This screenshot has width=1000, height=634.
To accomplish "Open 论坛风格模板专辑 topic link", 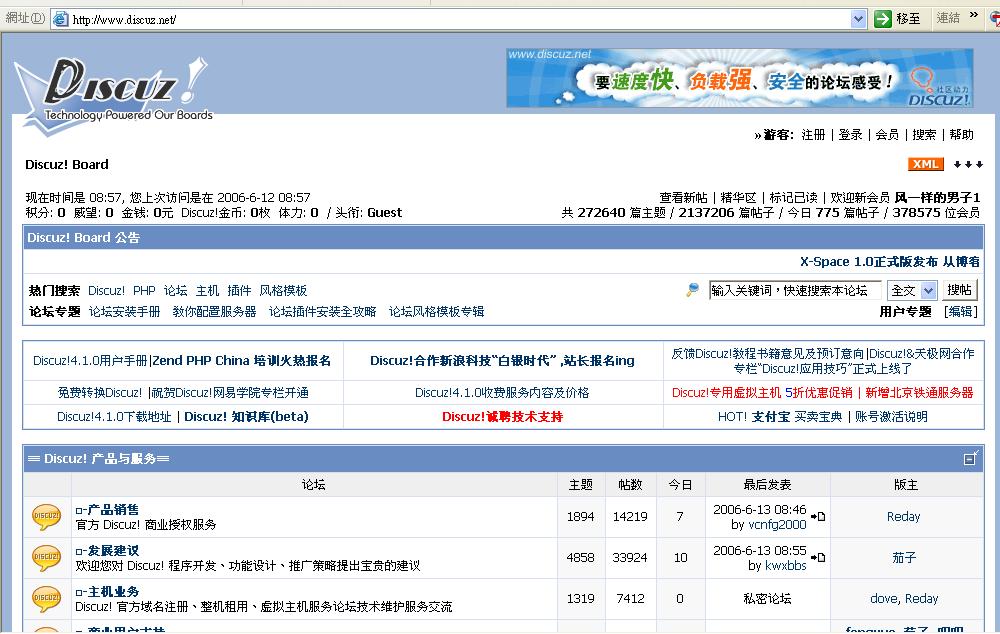I will click(436, 312).
